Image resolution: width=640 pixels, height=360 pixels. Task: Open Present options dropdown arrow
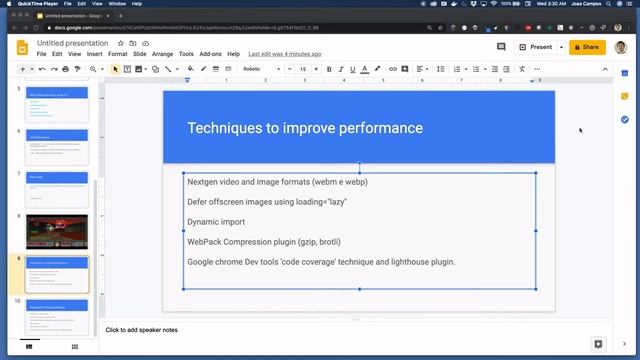tap(561, 47)
